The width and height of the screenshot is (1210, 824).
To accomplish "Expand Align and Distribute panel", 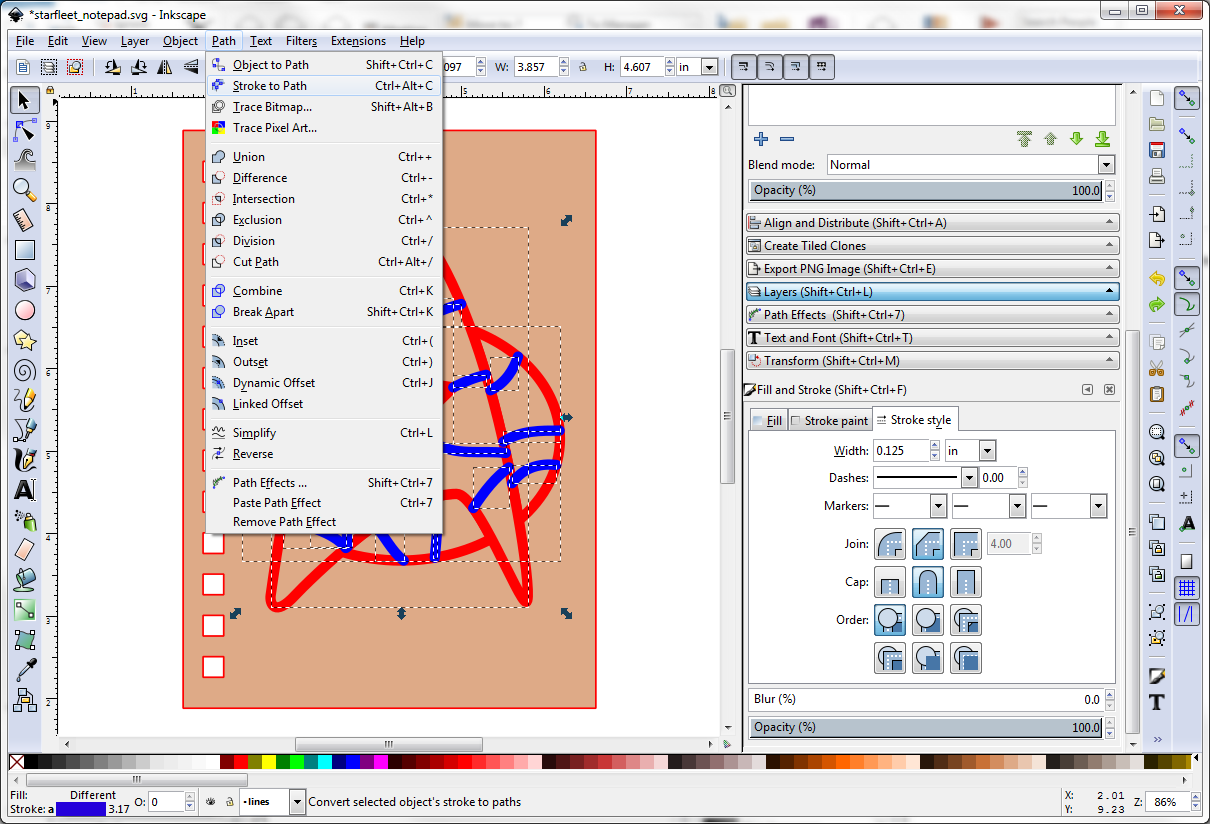I will pos(932,223).
